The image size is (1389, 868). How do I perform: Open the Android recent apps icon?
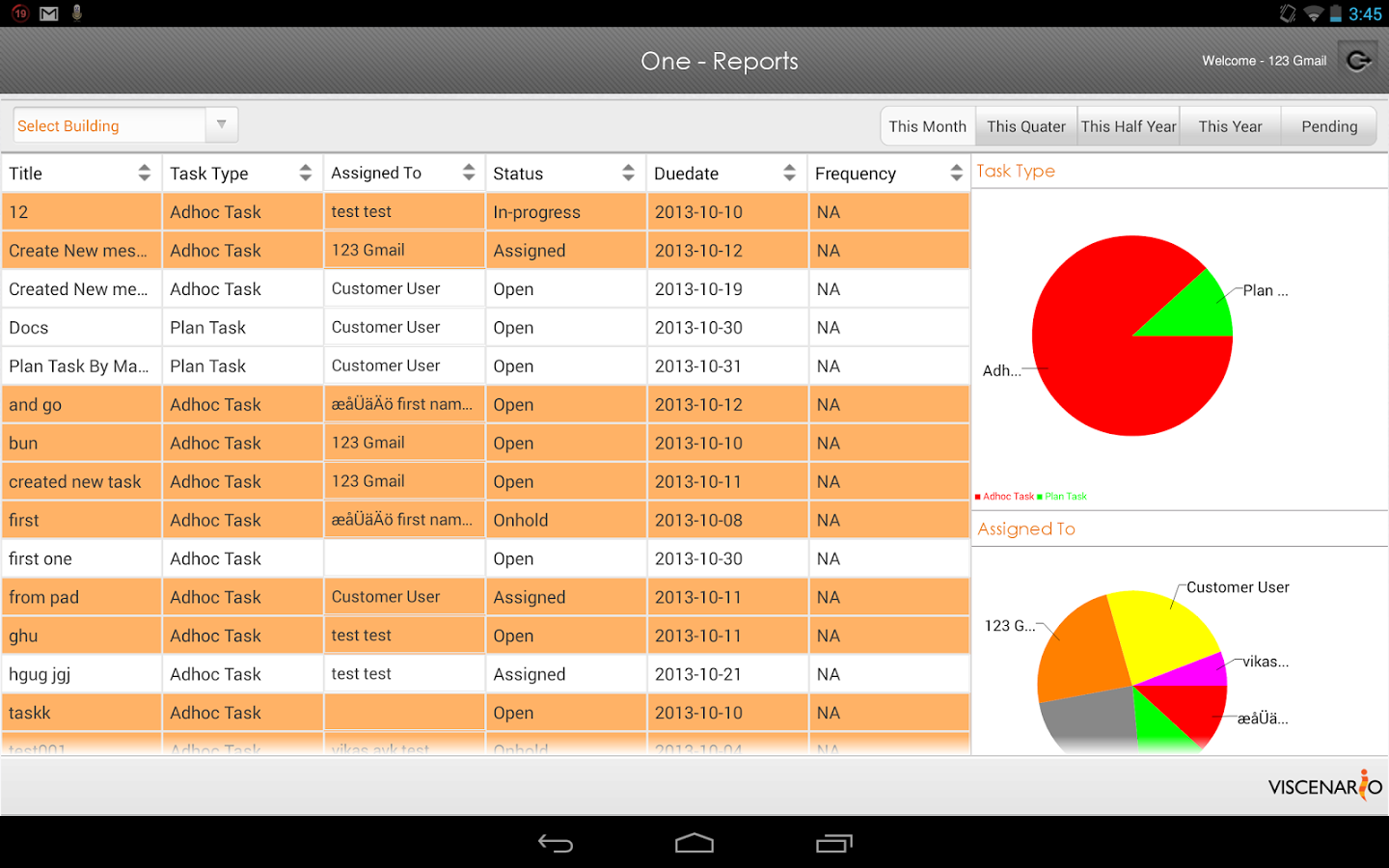click(x=834, y=844)
